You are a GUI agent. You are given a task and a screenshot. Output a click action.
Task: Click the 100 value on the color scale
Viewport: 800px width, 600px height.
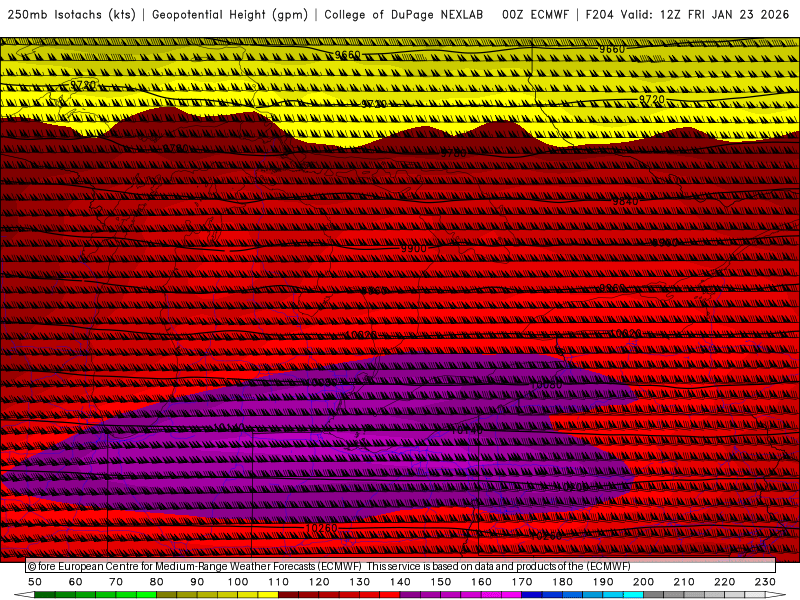238,582
